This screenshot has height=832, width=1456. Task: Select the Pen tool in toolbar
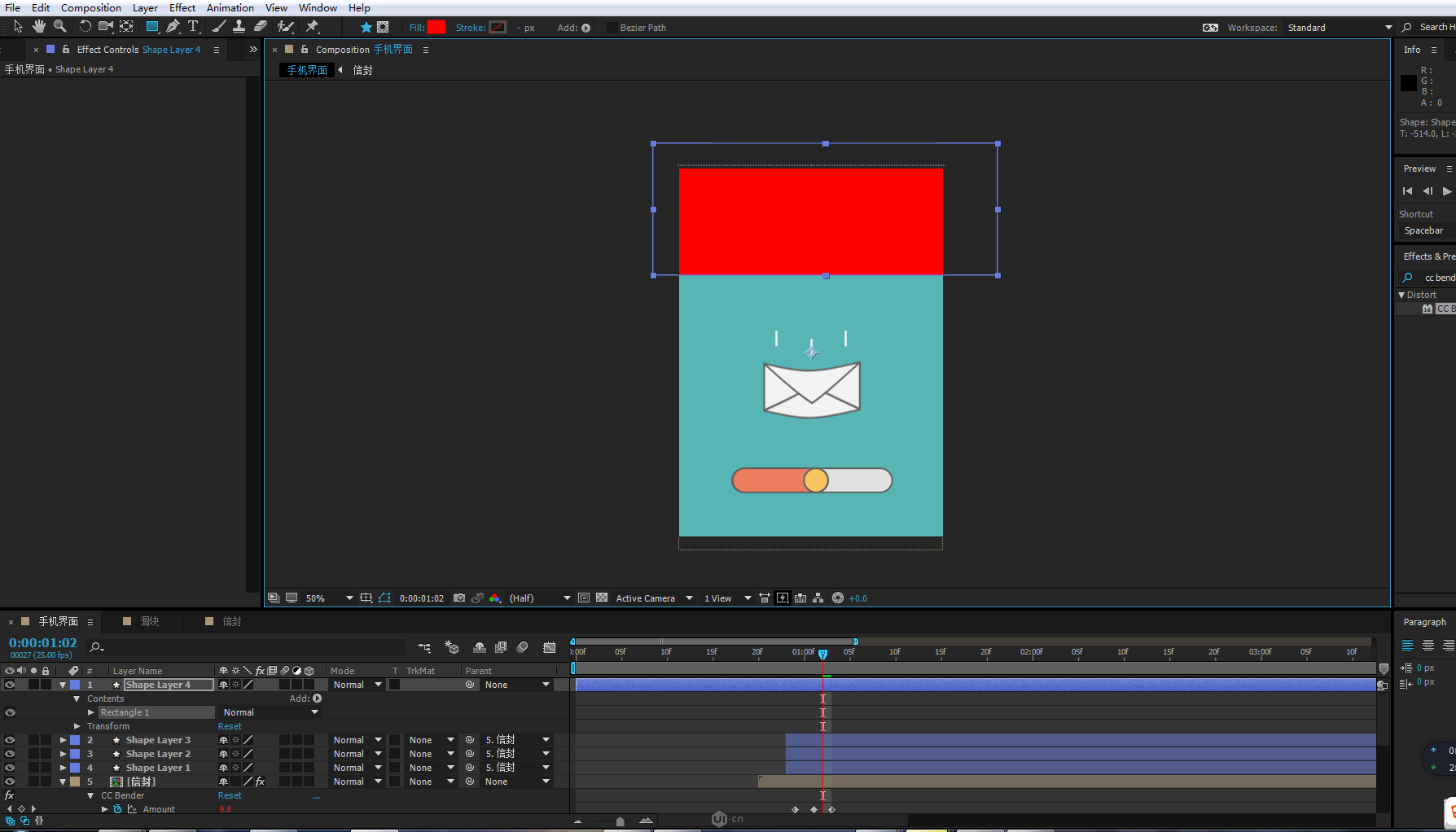point(173,27)
